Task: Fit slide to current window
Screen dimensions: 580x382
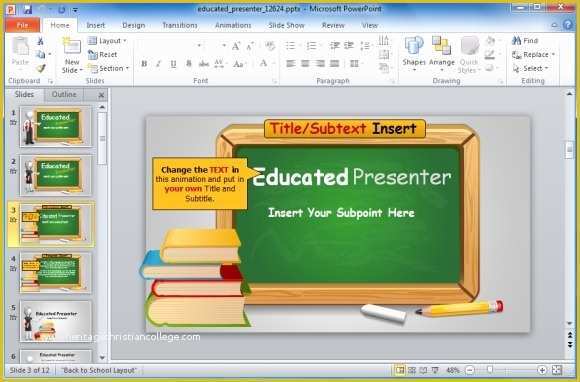Action: coord(557,370)
